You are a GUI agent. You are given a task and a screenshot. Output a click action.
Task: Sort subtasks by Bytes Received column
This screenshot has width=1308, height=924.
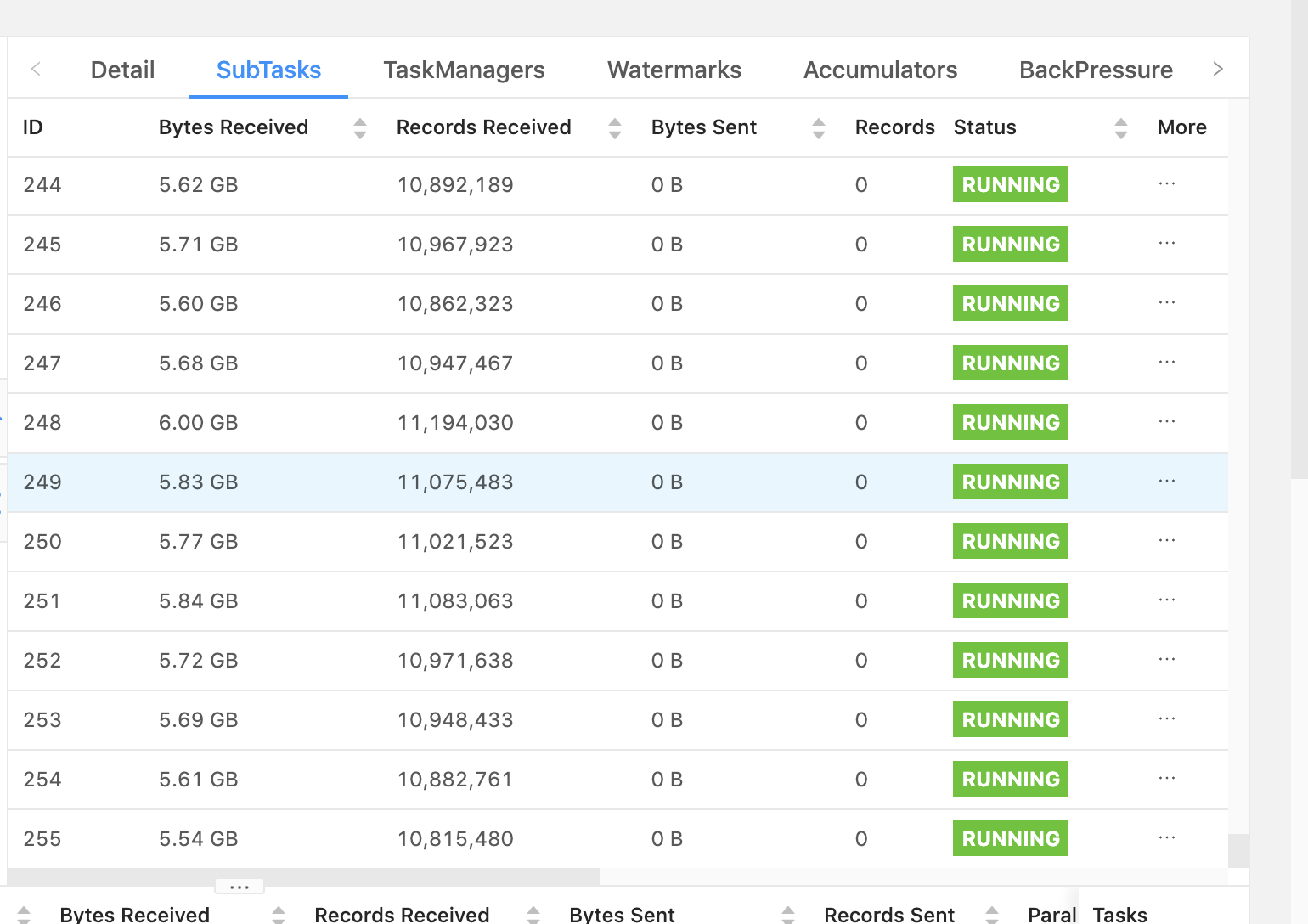(359, 128)
